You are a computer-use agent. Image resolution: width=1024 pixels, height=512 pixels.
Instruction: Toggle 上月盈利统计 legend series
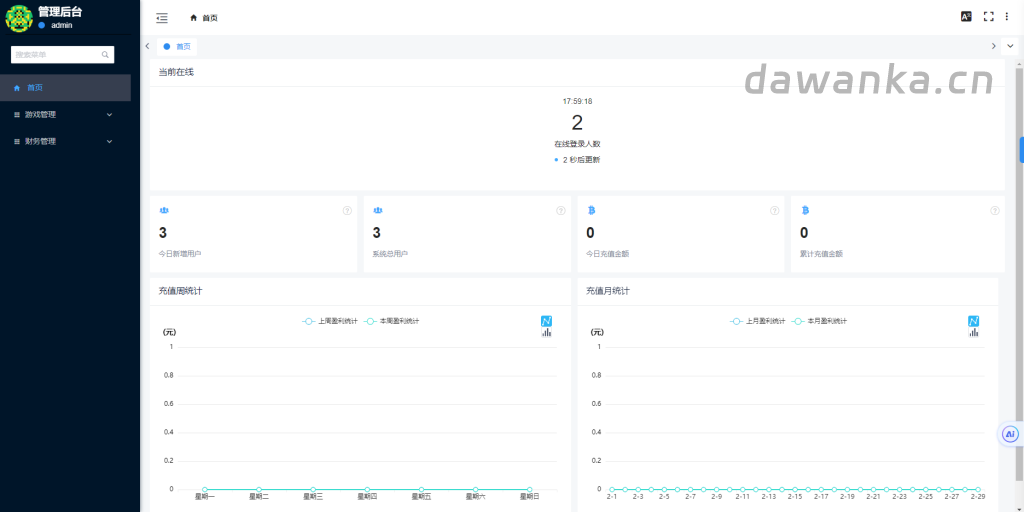click(758, 321)
